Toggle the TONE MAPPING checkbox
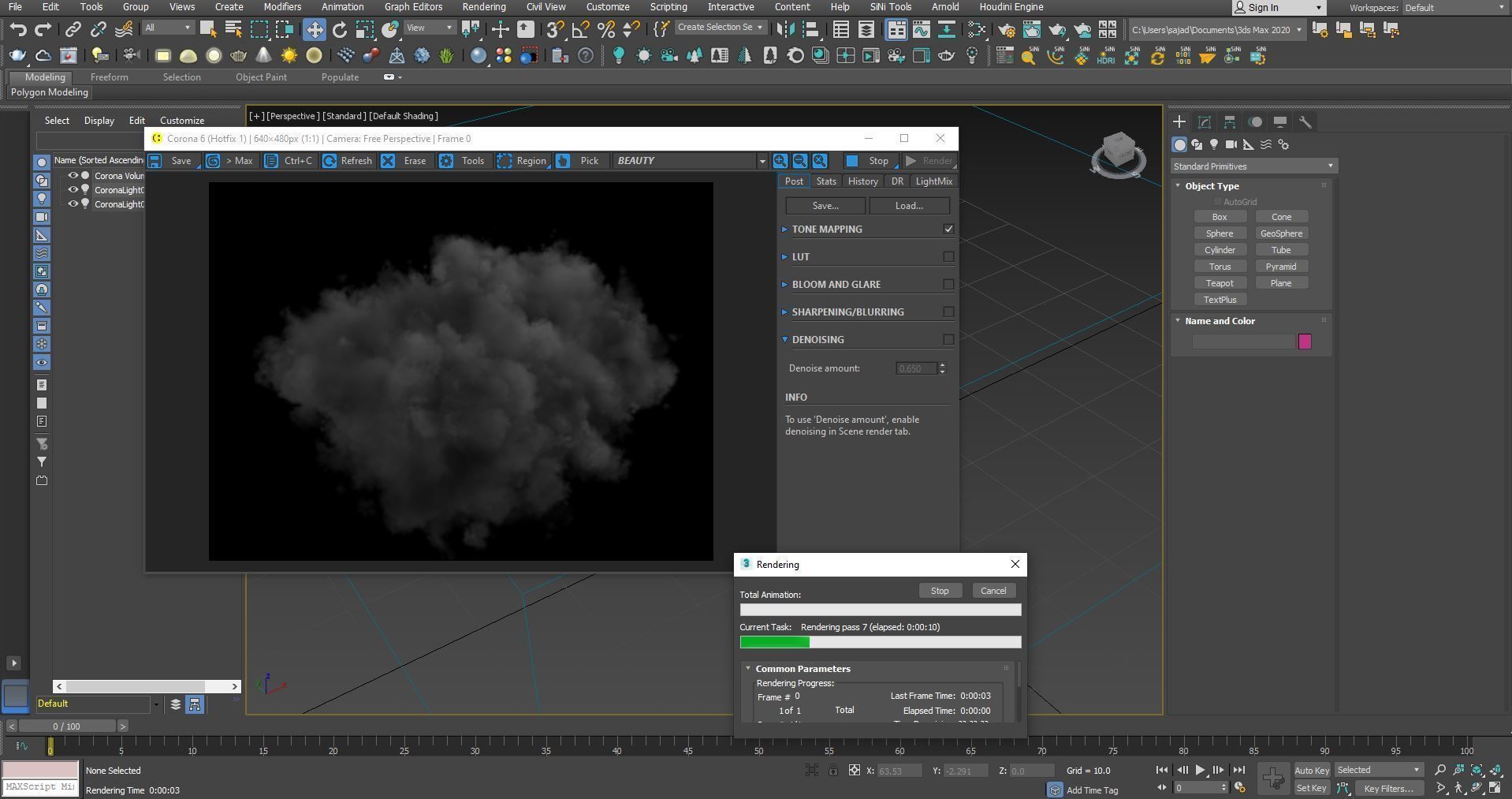This screenshot has height=799, width=1512. [948, 229]
